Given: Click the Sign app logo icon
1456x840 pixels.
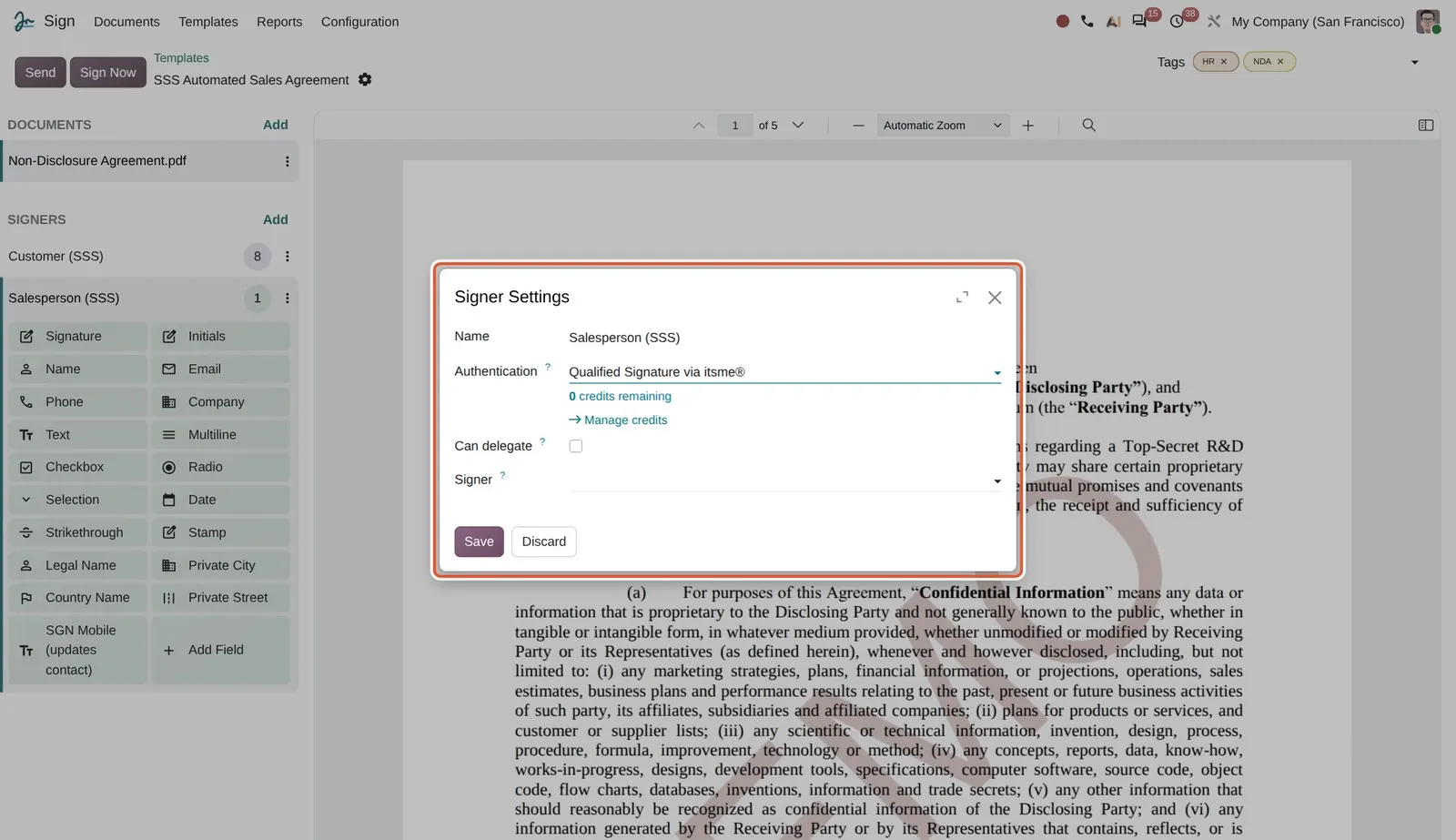Looking at the screenshot, I should tap(24, 21).
